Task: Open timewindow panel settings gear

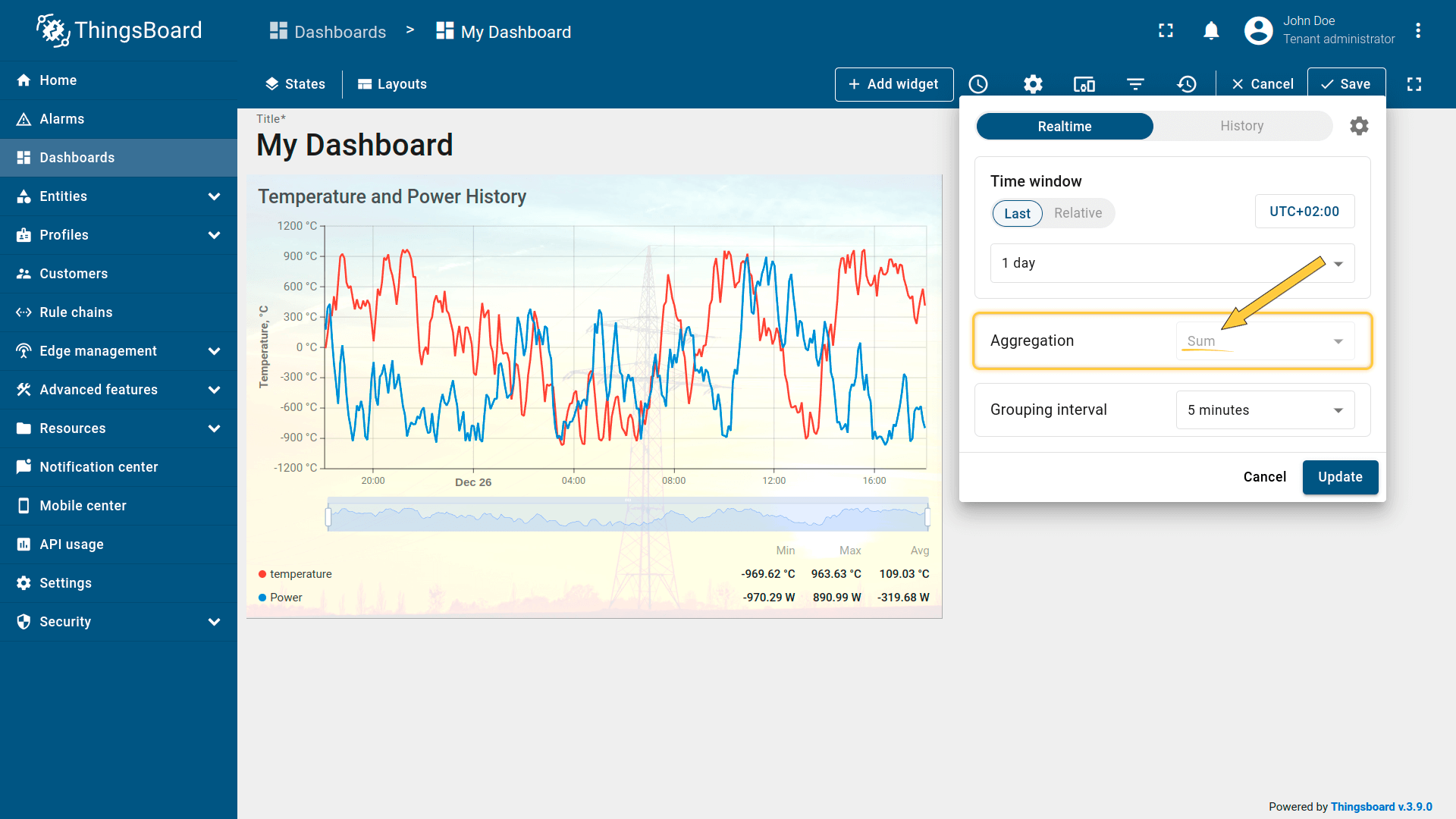Action: tap(1359, 126)
